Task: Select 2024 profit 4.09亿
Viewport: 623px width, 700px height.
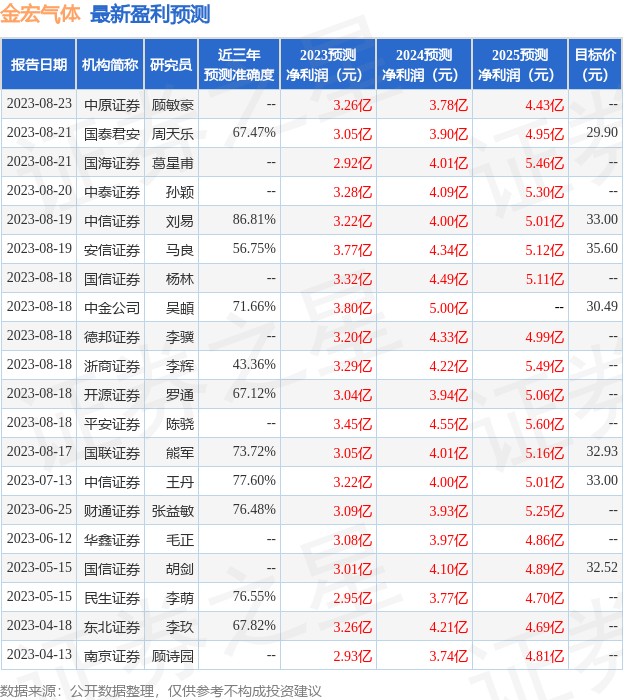Action: click(x=449, y=192)
